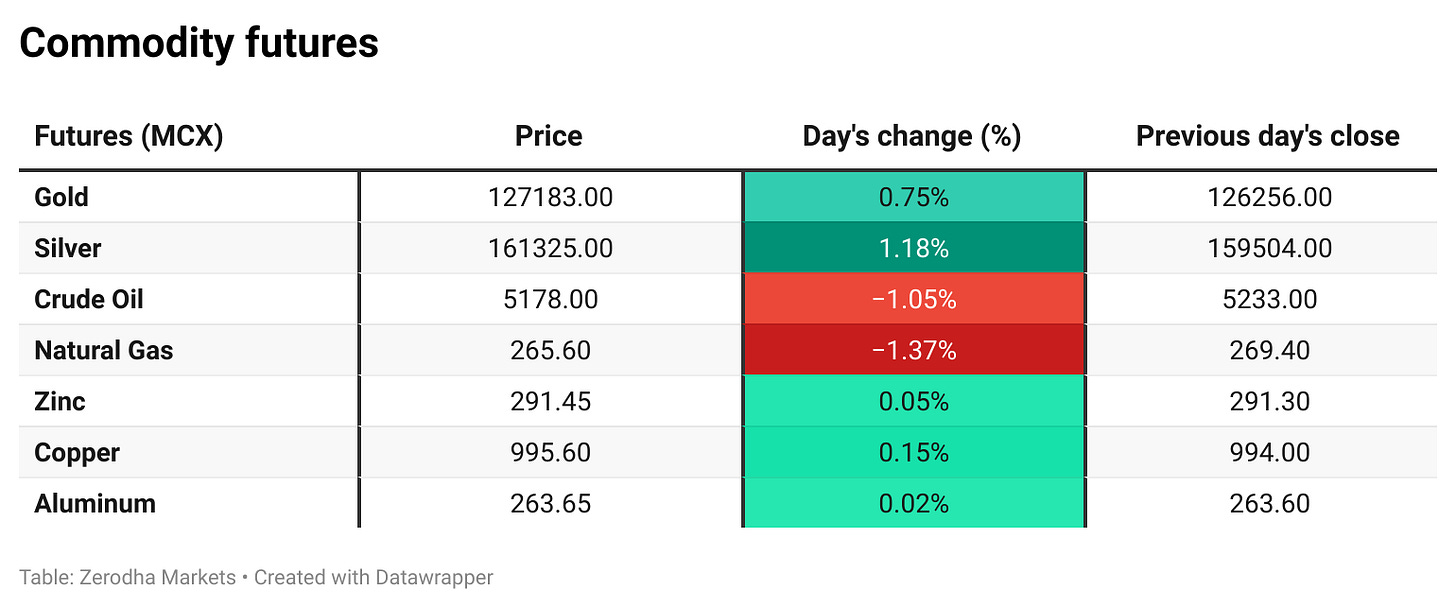Click the Zinc row label
This screenshot has height=609, width=1456.
pyautogui.click(x=59, y=401)
